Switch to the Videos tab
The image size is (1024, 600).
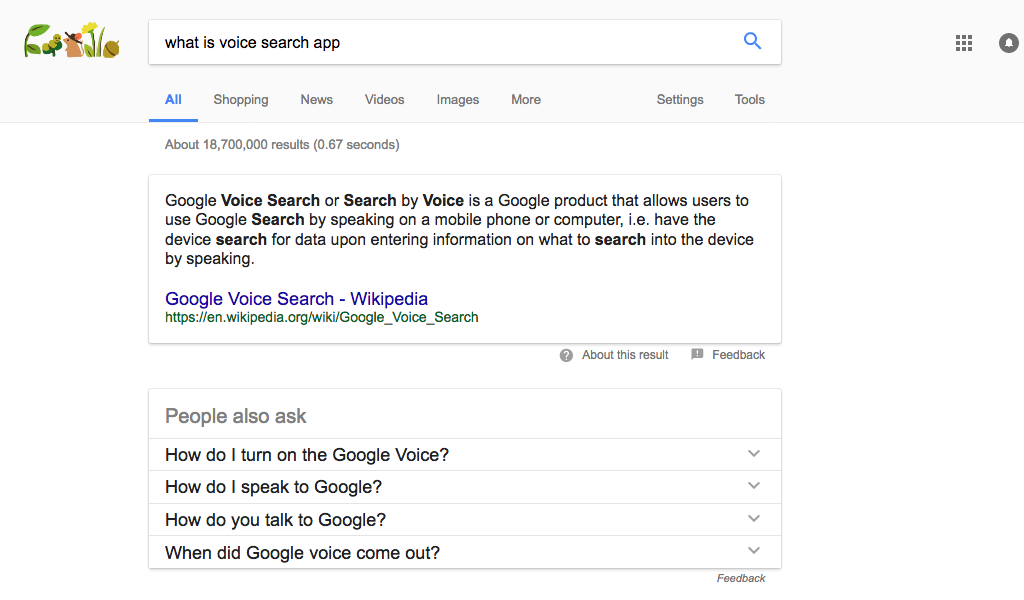coord(385,100)
